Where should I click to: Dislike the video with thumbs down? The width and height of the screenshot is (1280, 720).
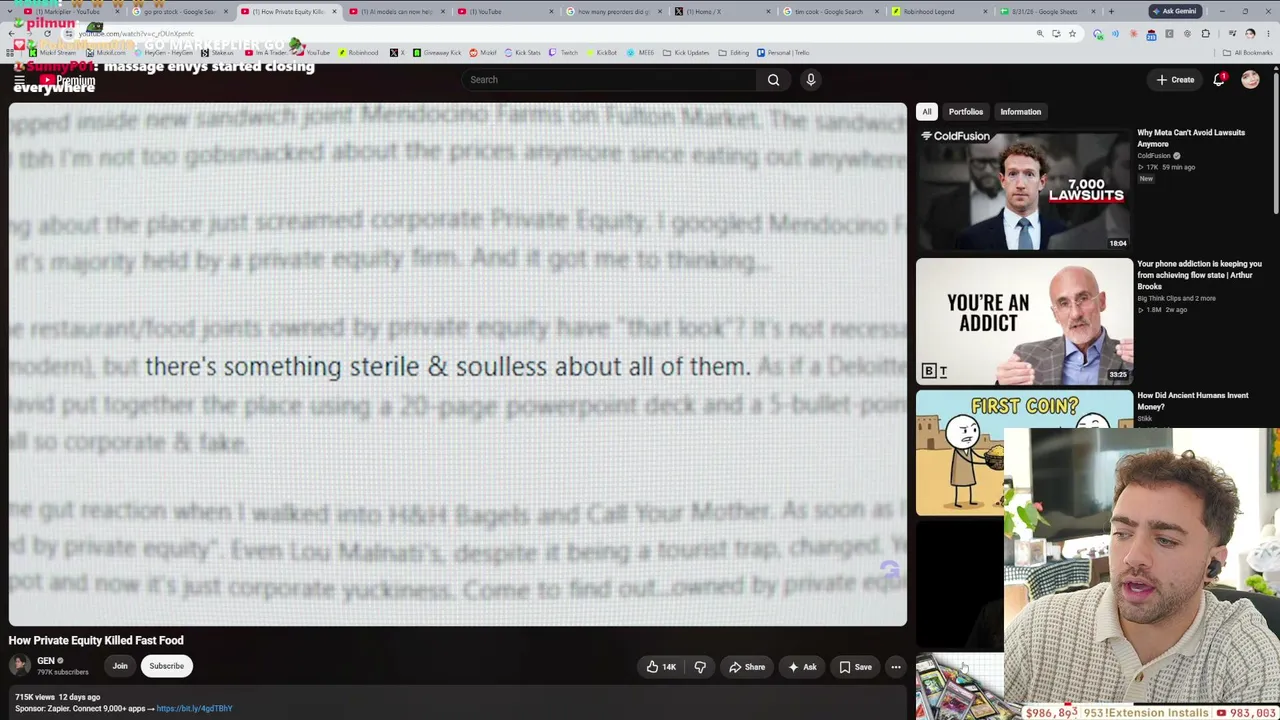click(700, 667)
